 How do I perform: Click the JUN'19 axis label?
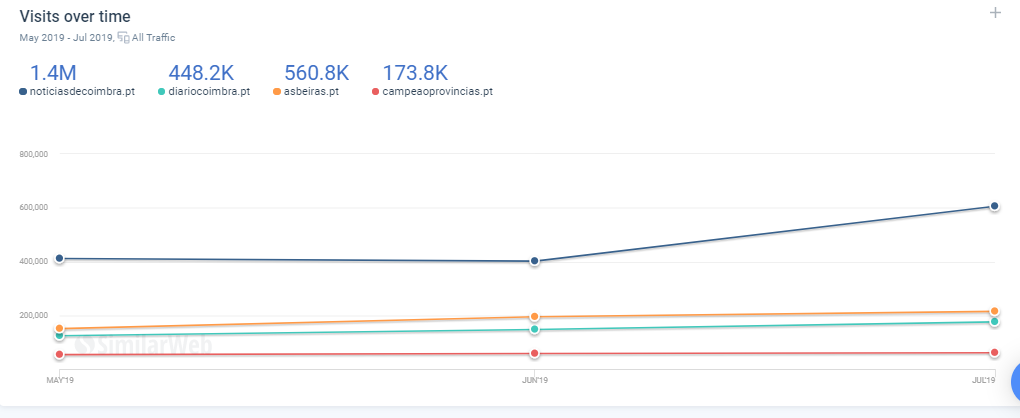click(x=535, y=380)
